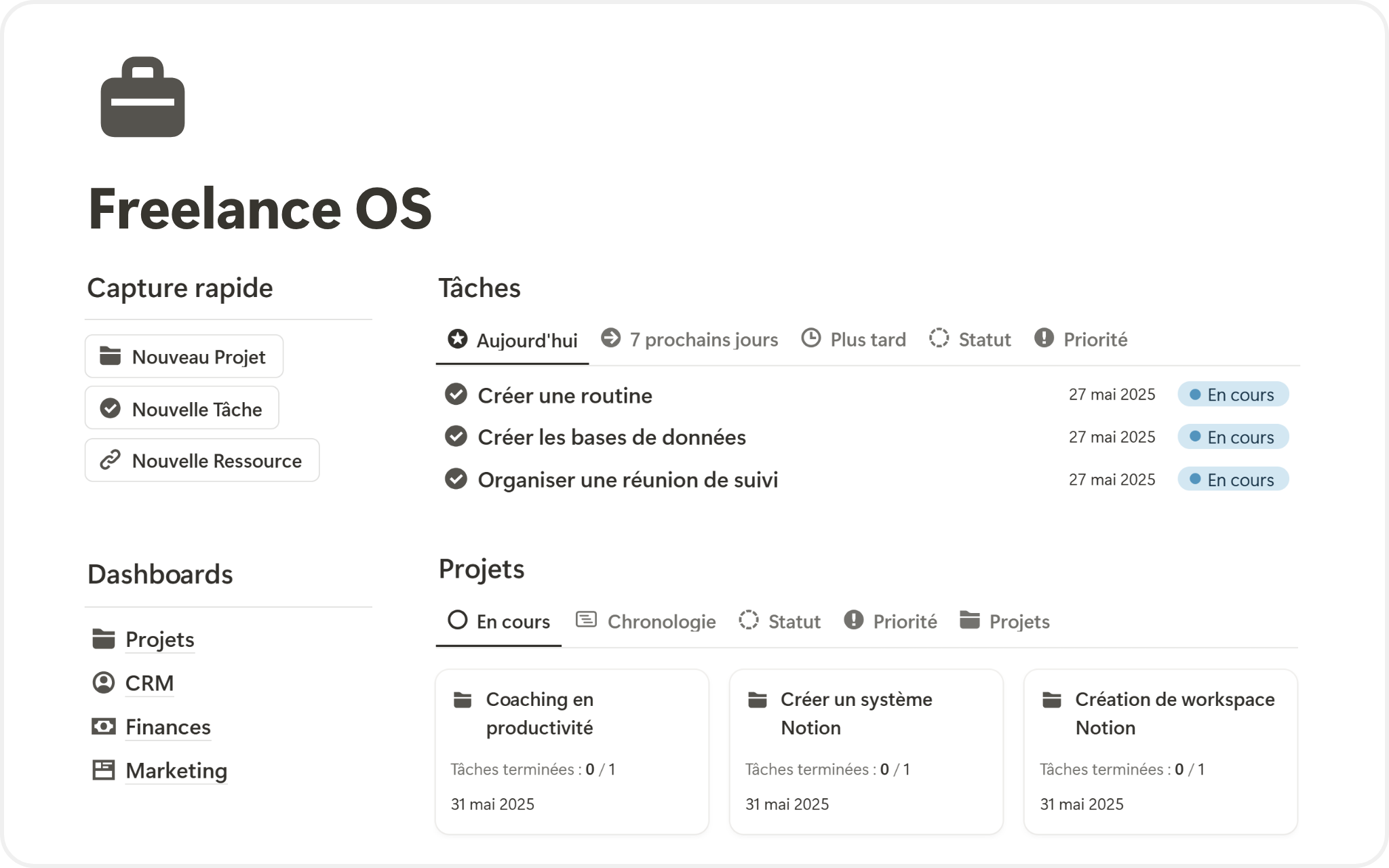Click the Marketing layout icon
Viewport: 1389px width, 868px height.
tap(103, 770)
